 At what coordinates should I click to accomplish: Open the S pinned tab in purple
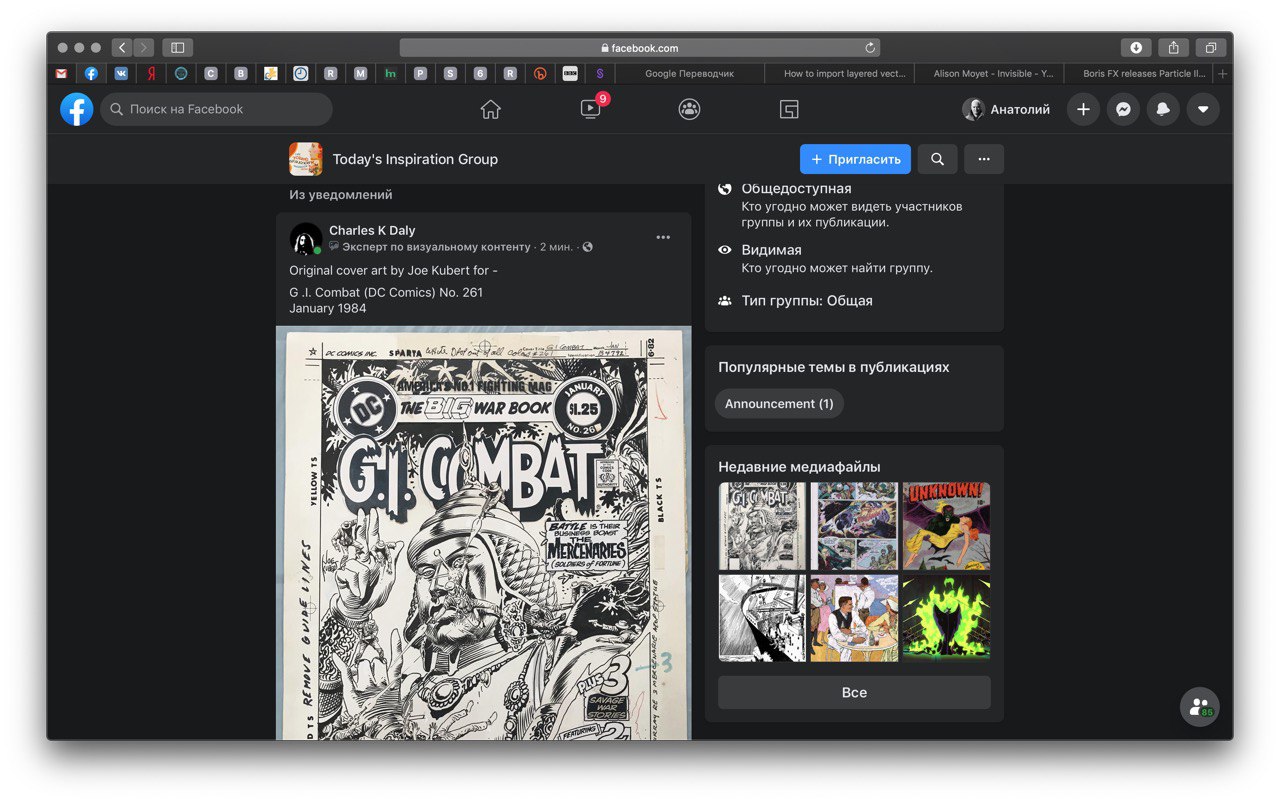pos(599,73)
